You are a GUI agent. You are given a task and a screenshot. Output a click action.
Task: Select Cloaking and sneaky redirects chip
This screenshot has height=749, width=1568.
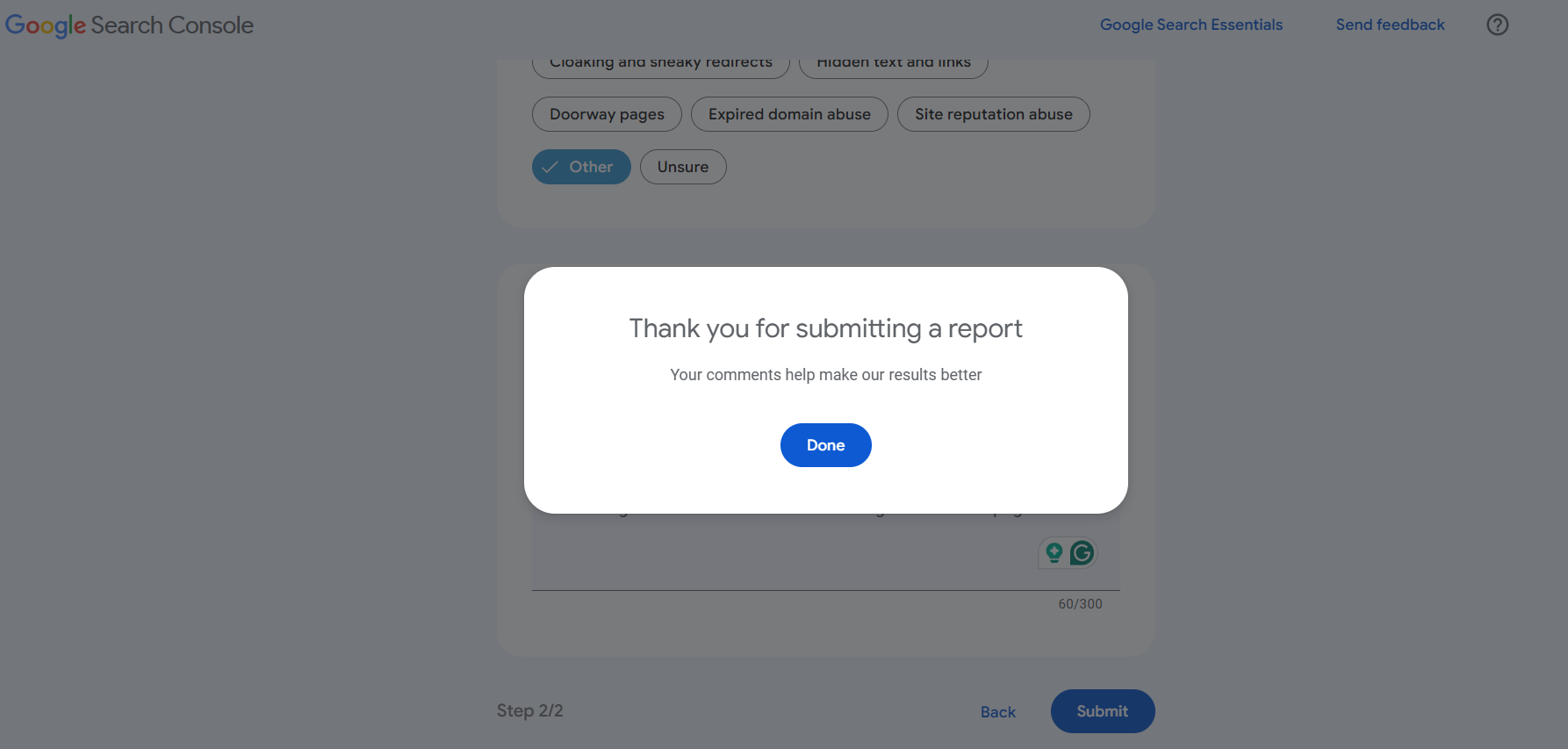coord(661,63)
